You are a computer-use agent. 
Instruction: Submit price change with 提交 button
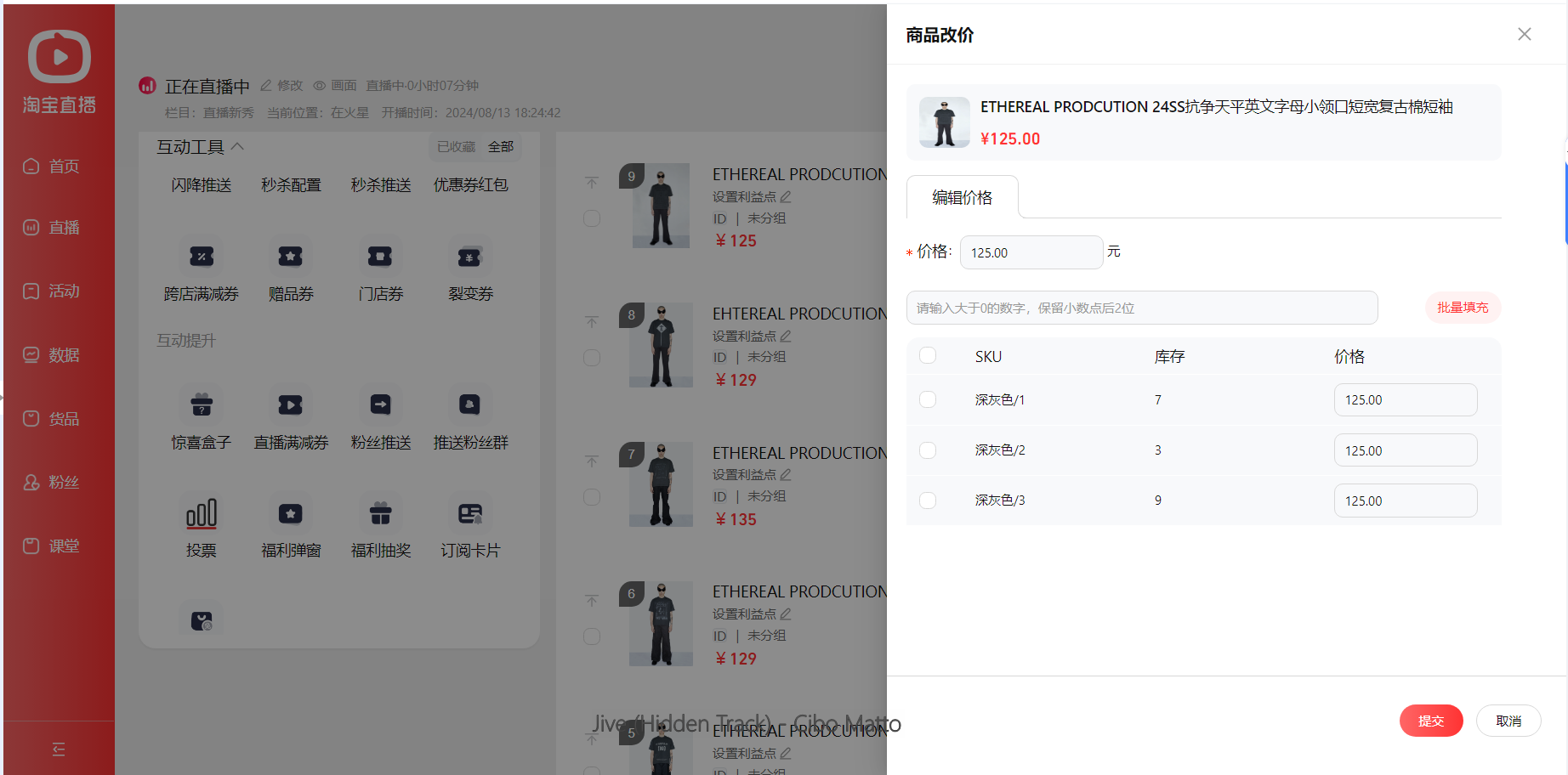coord(1431,721)
